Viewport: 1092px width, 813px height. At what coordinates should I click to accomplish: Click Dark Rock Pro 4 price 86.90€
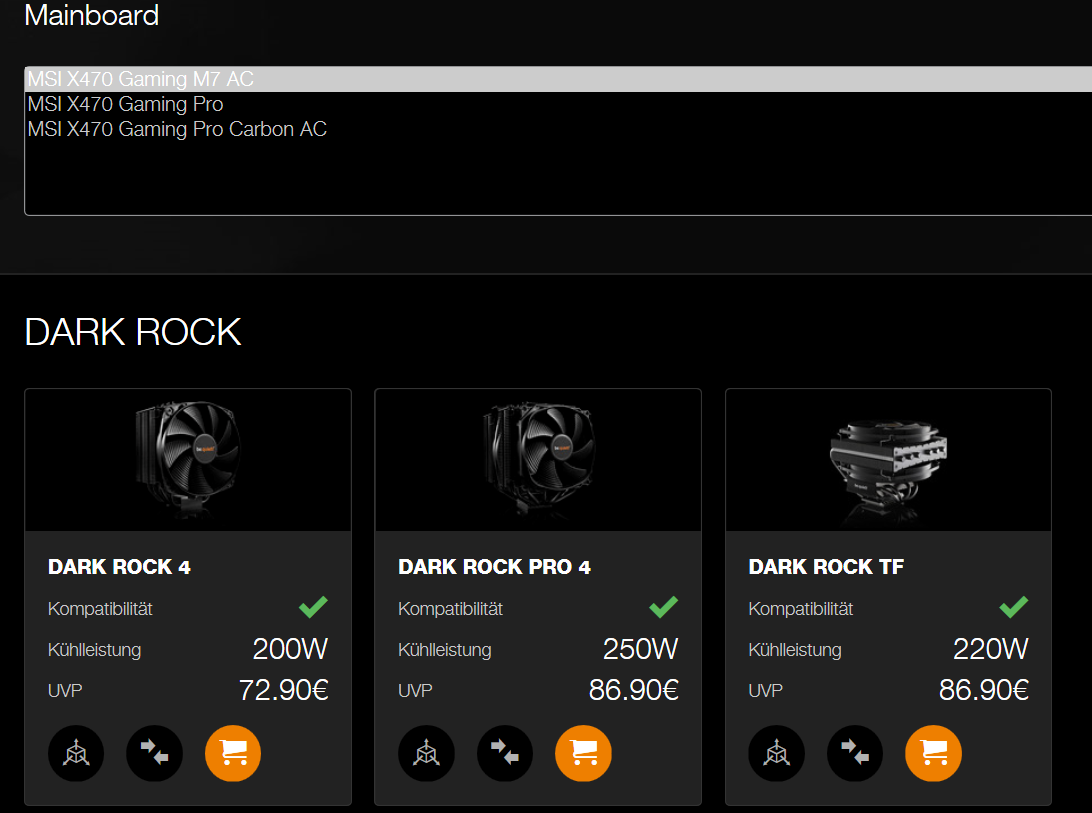tap(634, 690)
